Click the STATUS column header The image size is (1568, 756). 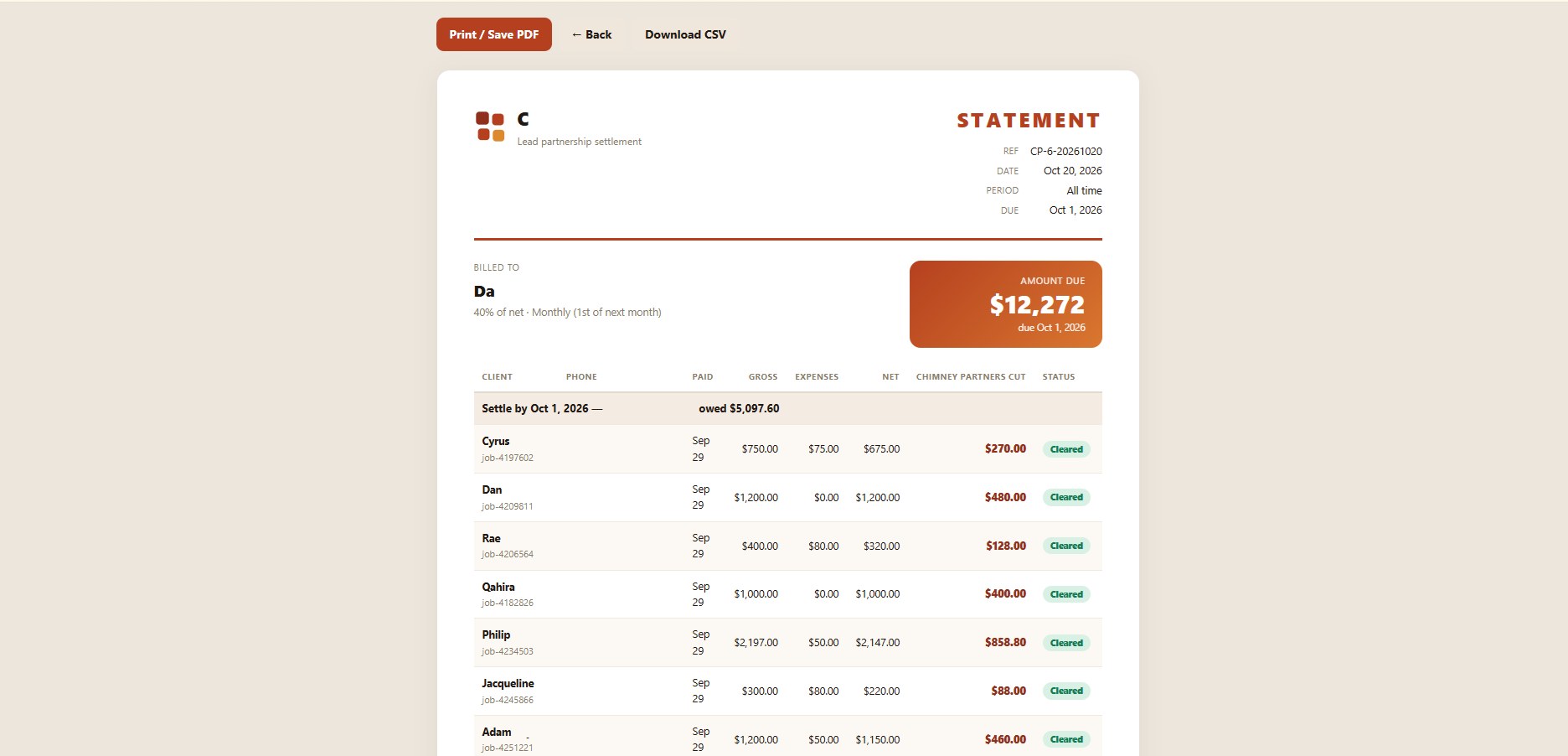pyautogui.click(x=1058, y=377)
